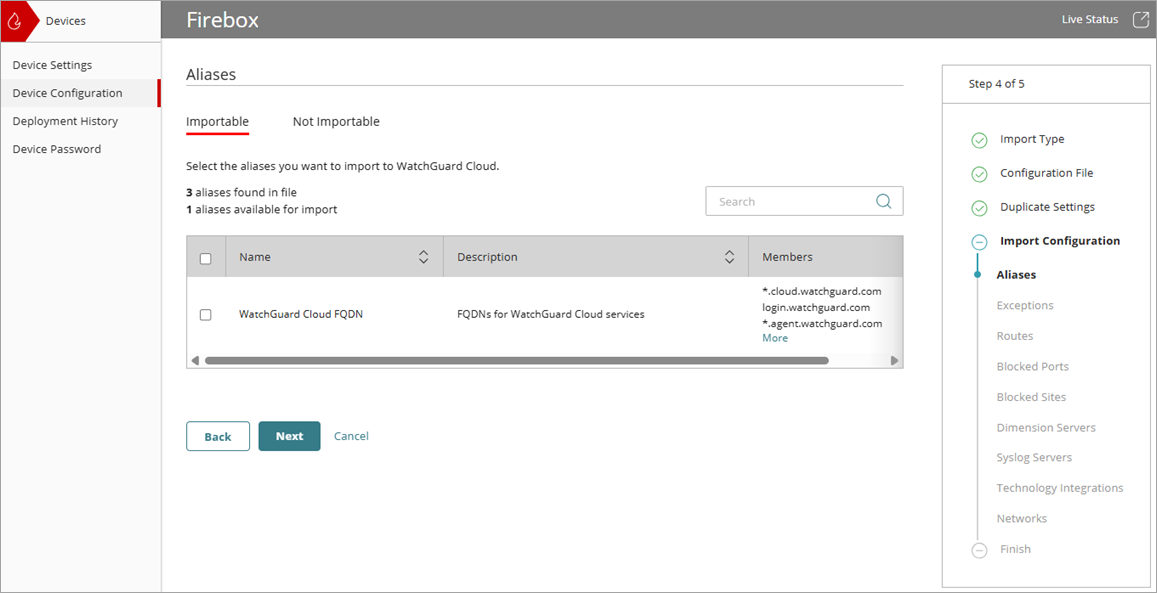Select the Exceptions sub-step in wizard
The width and height of the screenshot is (1157, 593).
point(1025,305)
